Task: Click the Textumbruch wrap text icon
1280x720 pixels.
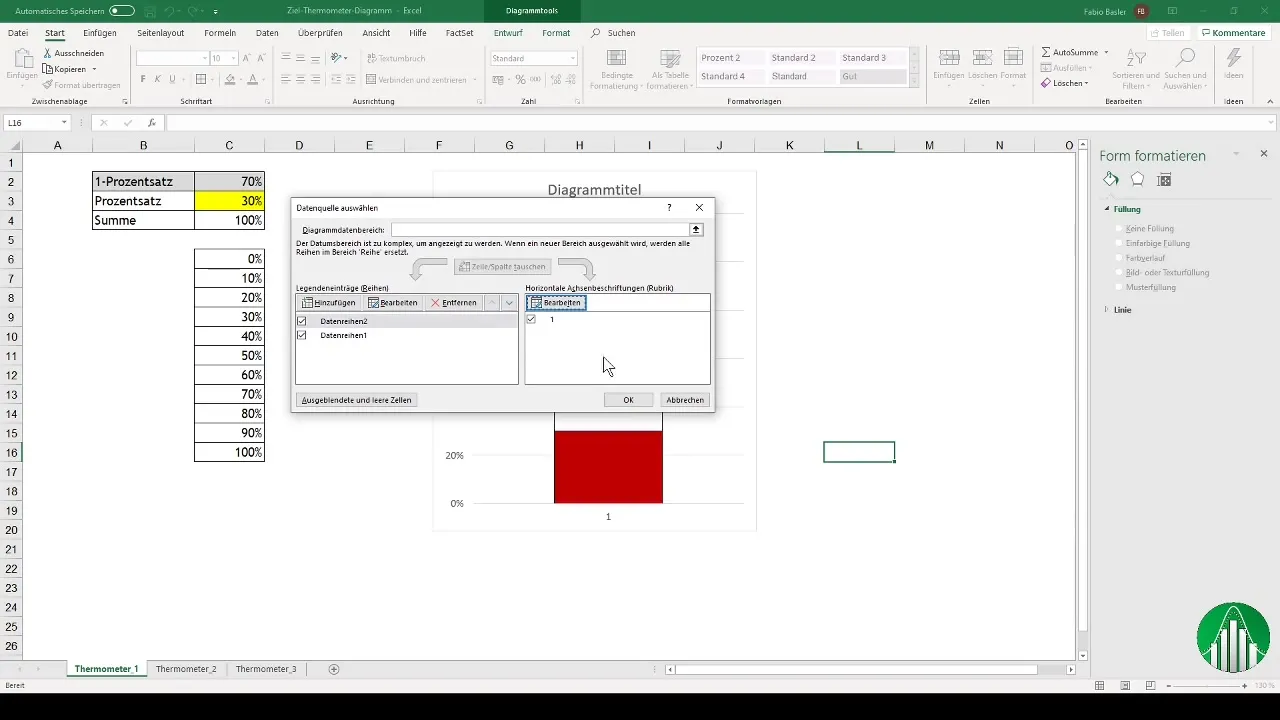Action: 371,58
